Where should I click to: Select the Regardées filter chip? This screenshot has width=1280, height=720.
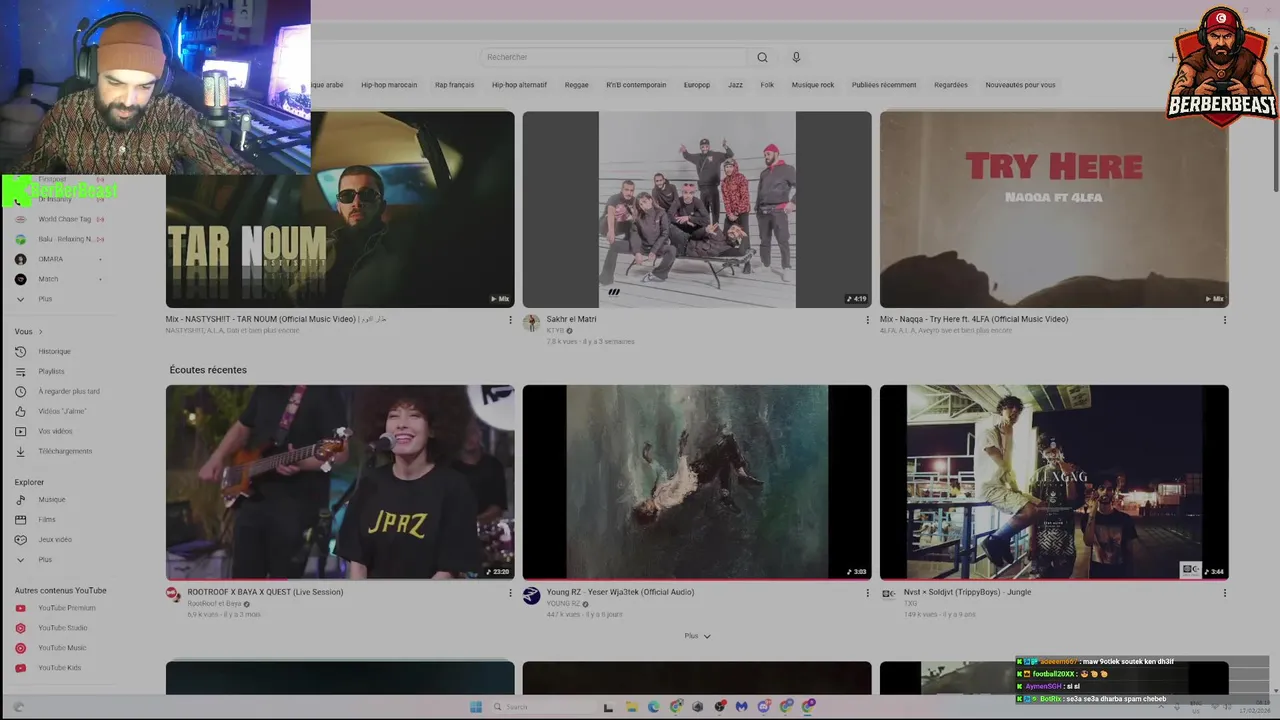tap(951, 85)
